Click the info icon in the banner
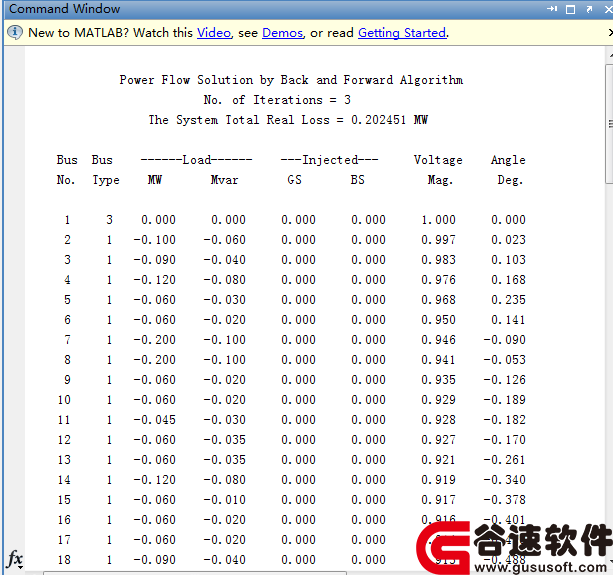 pos(14,32)
